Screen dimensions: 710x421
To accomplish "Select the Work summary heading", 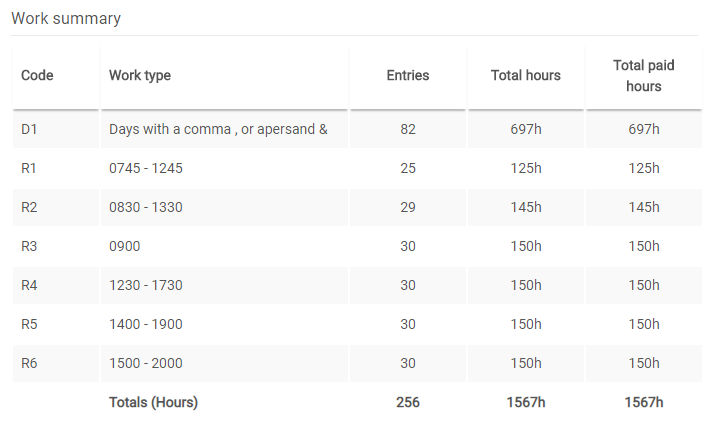I will click(66, 19).
